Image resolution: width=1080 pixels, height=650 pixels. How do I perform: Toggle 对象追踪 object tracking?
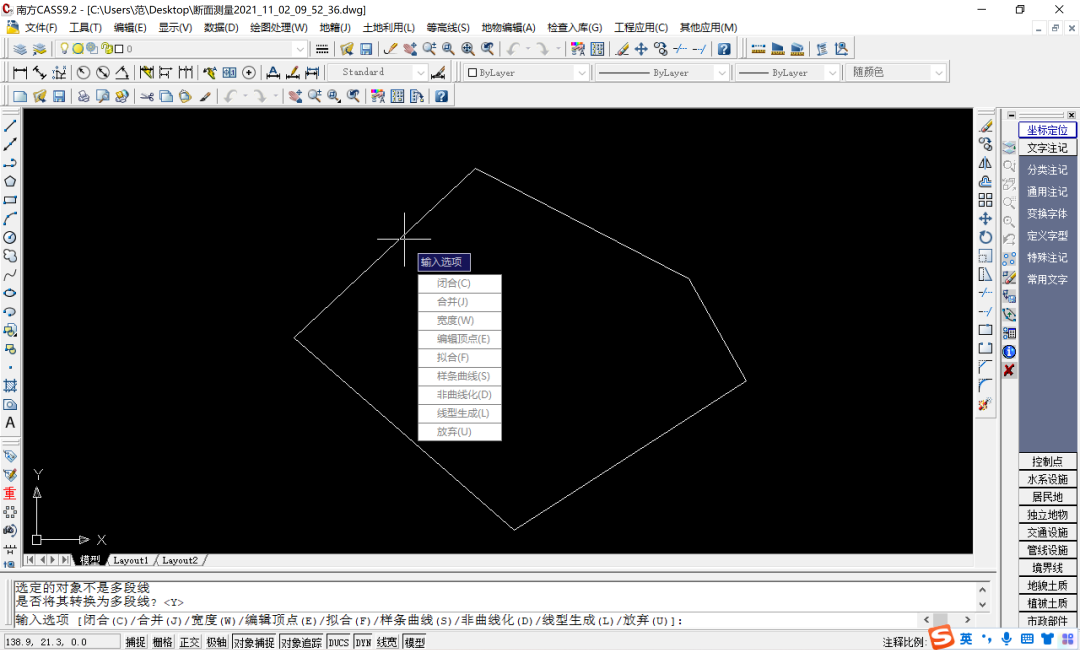(x=301, y=642)
